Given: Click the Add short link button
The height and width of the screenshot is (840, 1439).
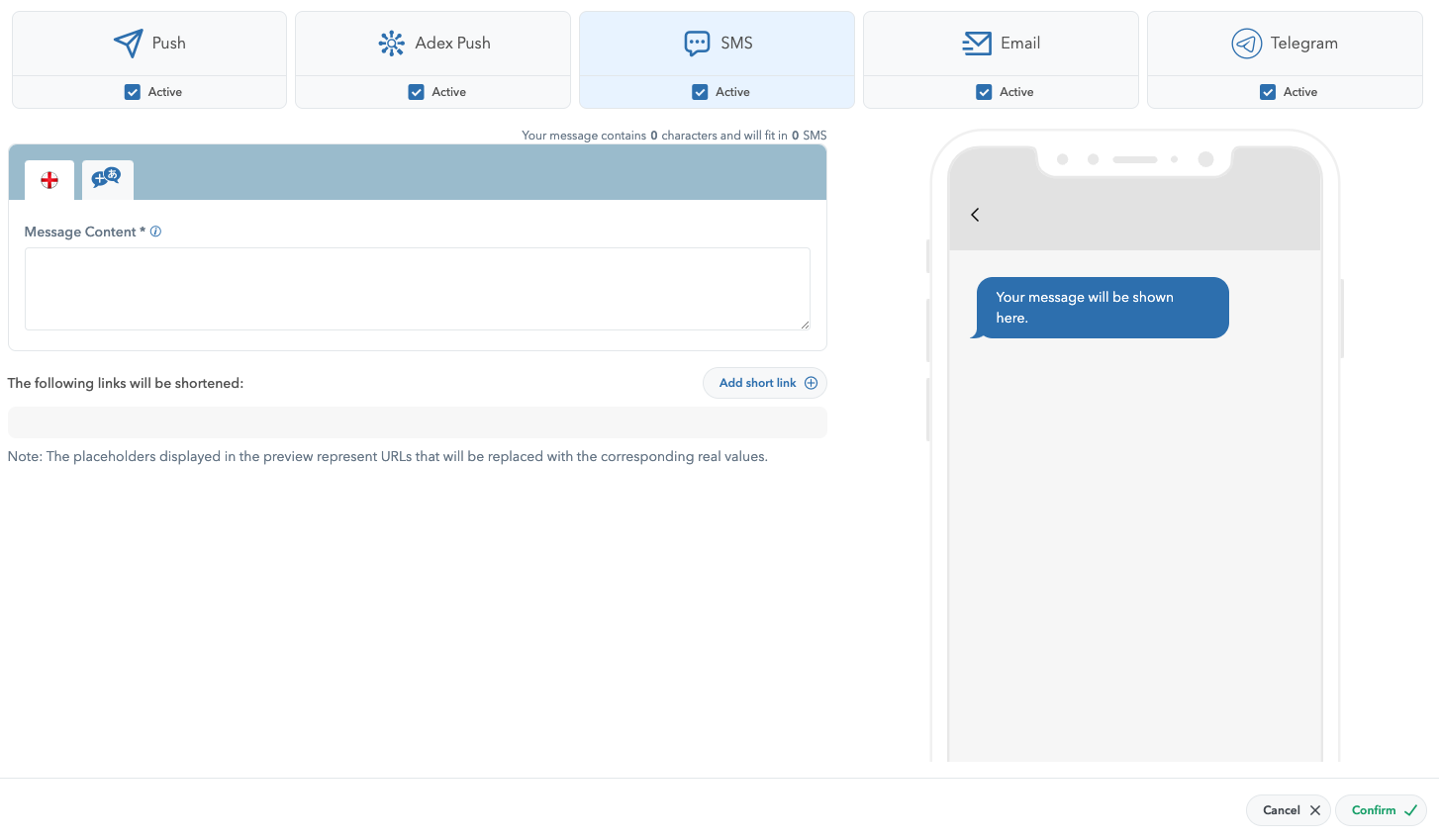Looking at the screenshot, I should click(x=765, y=383).
